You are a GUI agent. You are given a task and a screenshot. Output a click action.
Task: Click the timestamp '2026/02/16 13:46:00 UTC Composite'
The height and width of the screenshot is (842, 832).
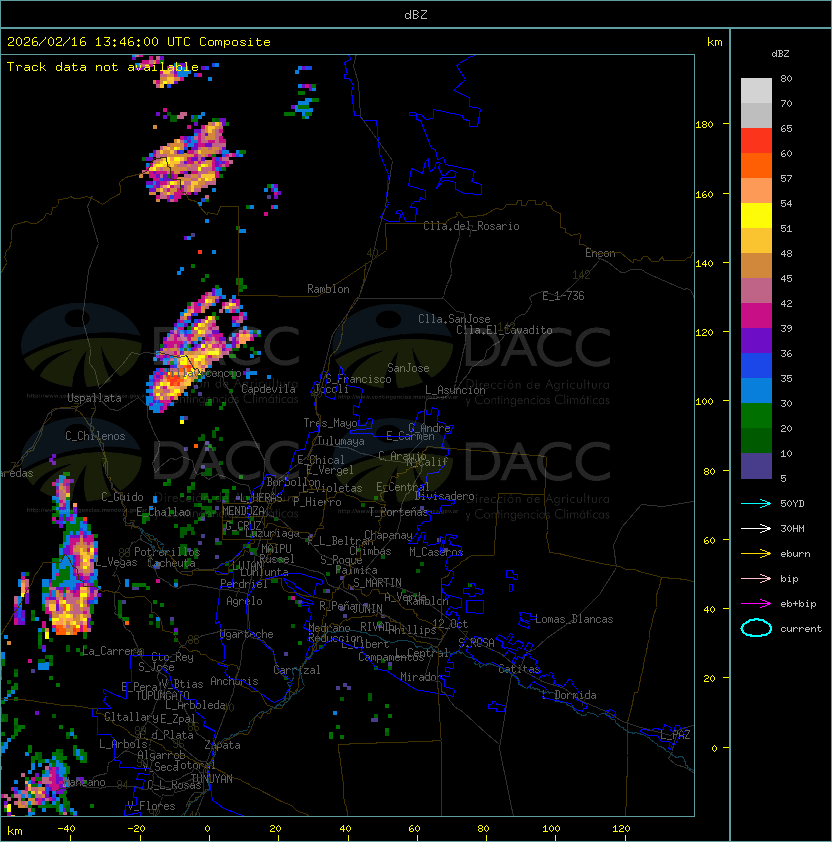coord(139,42)
